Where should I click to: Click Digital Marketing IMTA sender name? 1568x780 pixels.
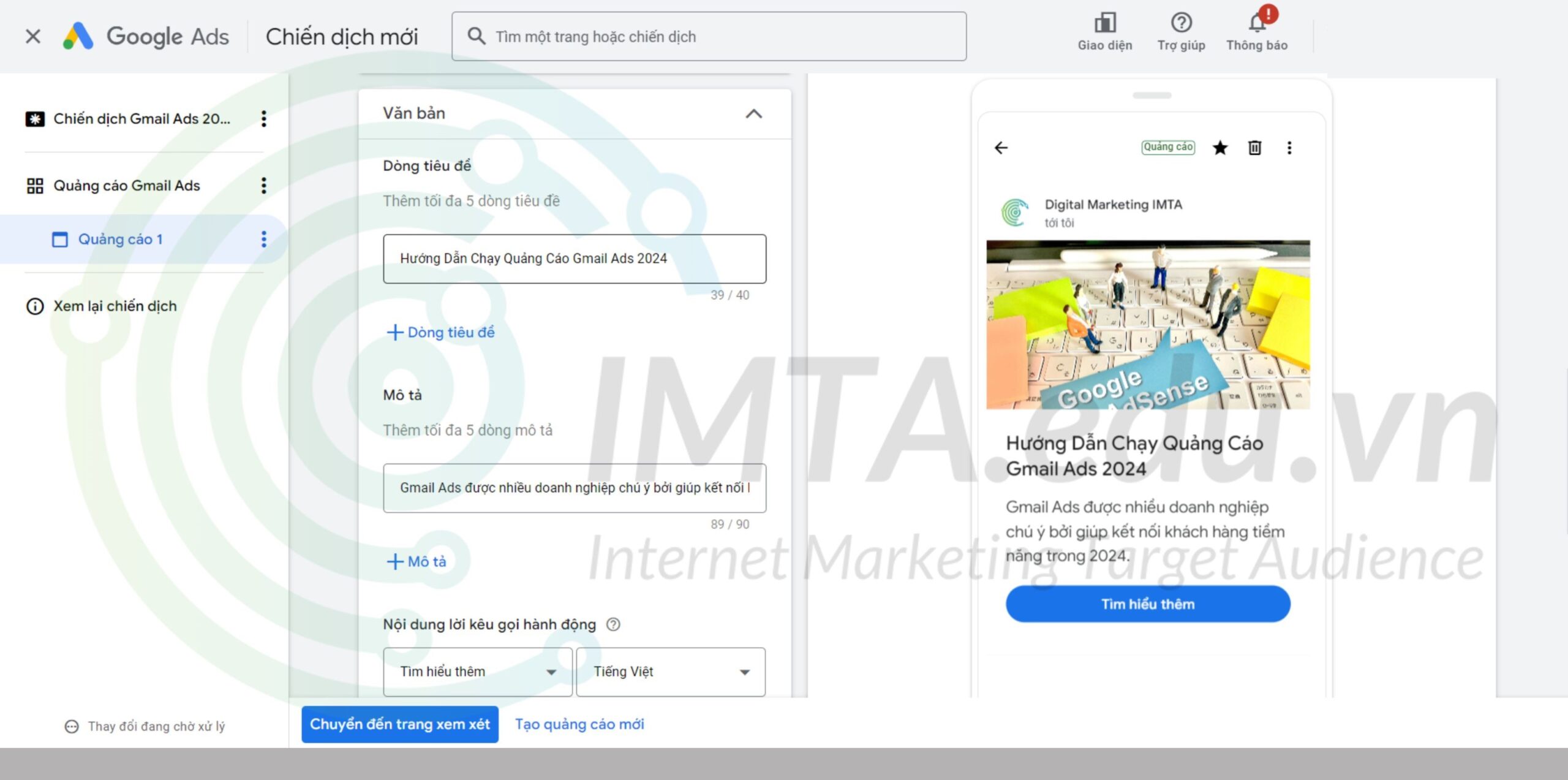click(1114, 205)
